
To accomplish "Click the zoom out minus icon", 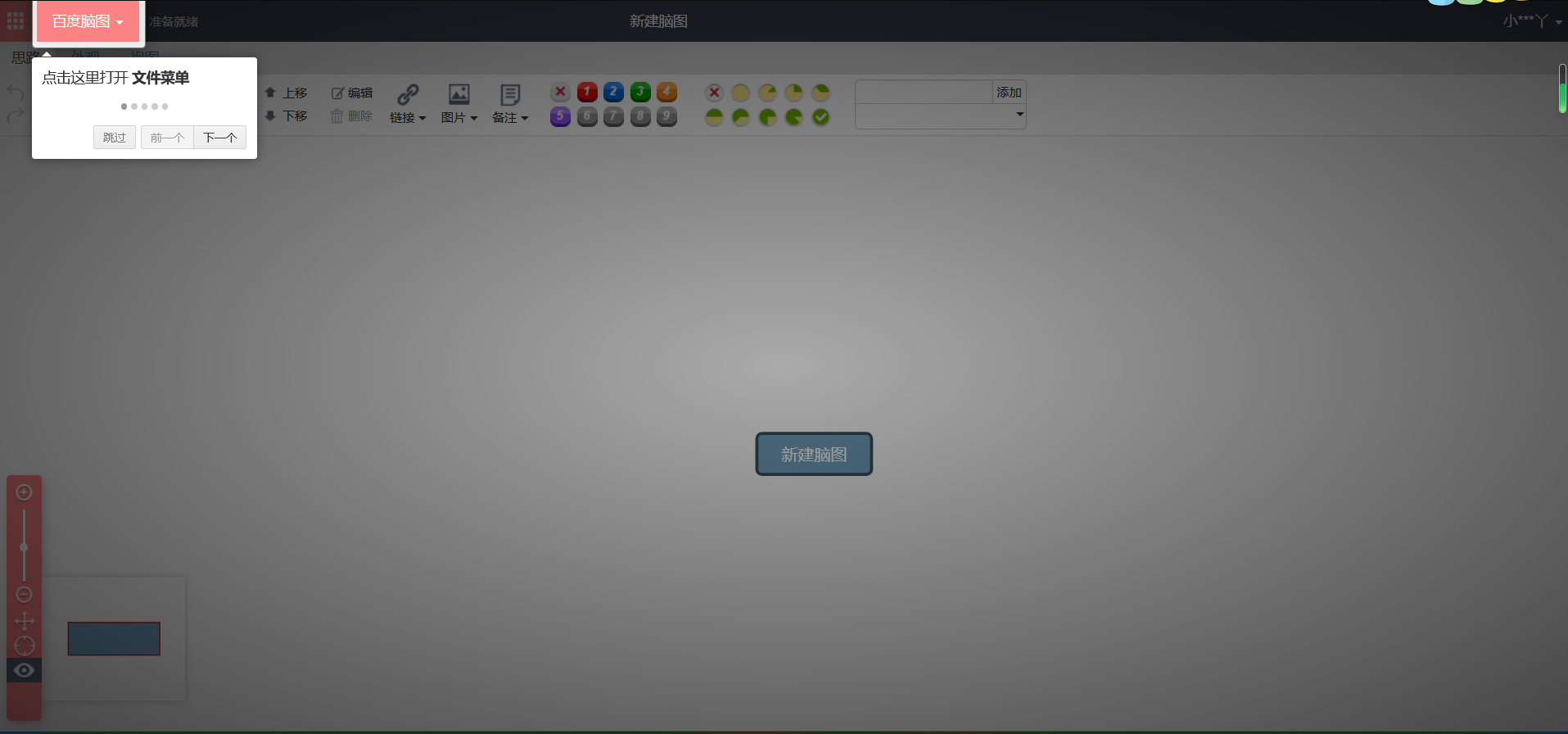I will [x=24, y=595].
